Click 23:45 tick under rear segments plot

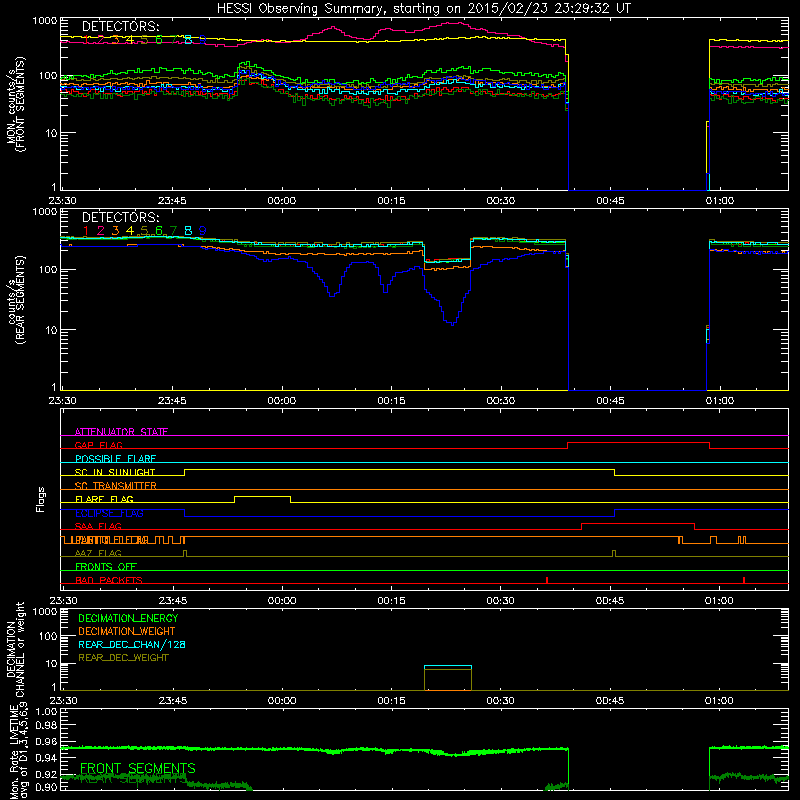click(x=172, y=401)
